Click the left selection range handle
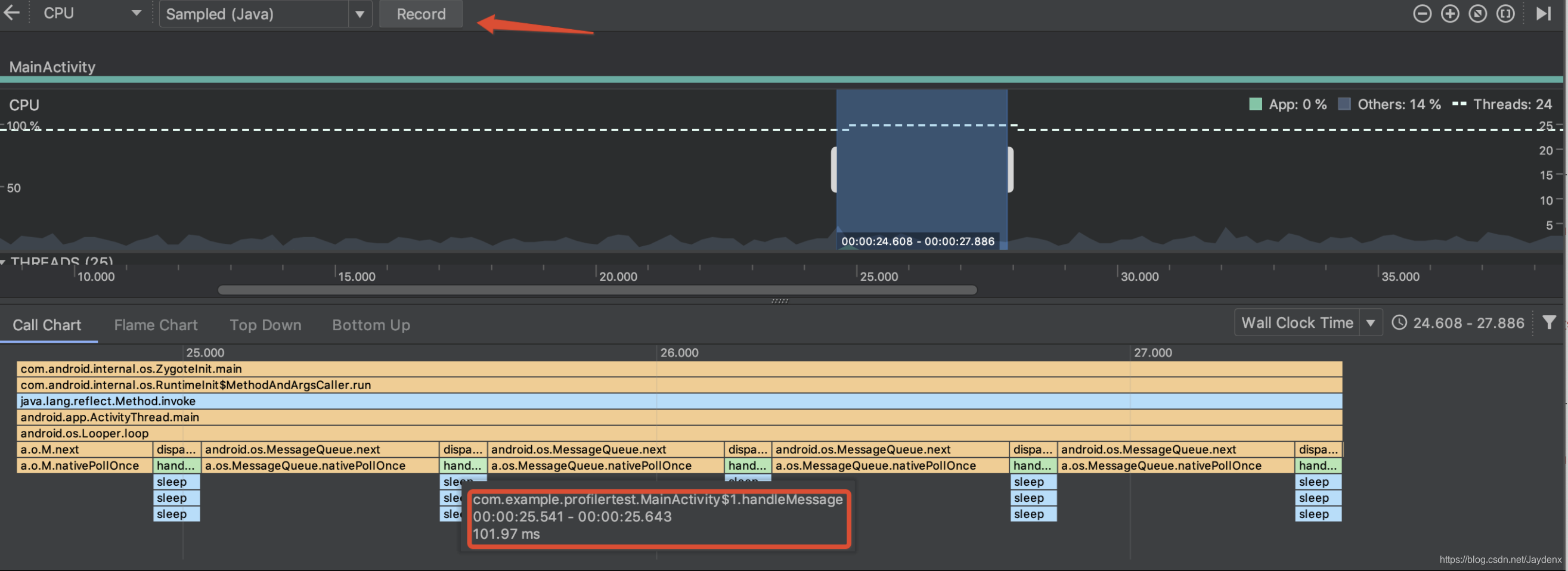Viewport: 1568px width, 571px height. pyautogui.click(x=834, y=170)
